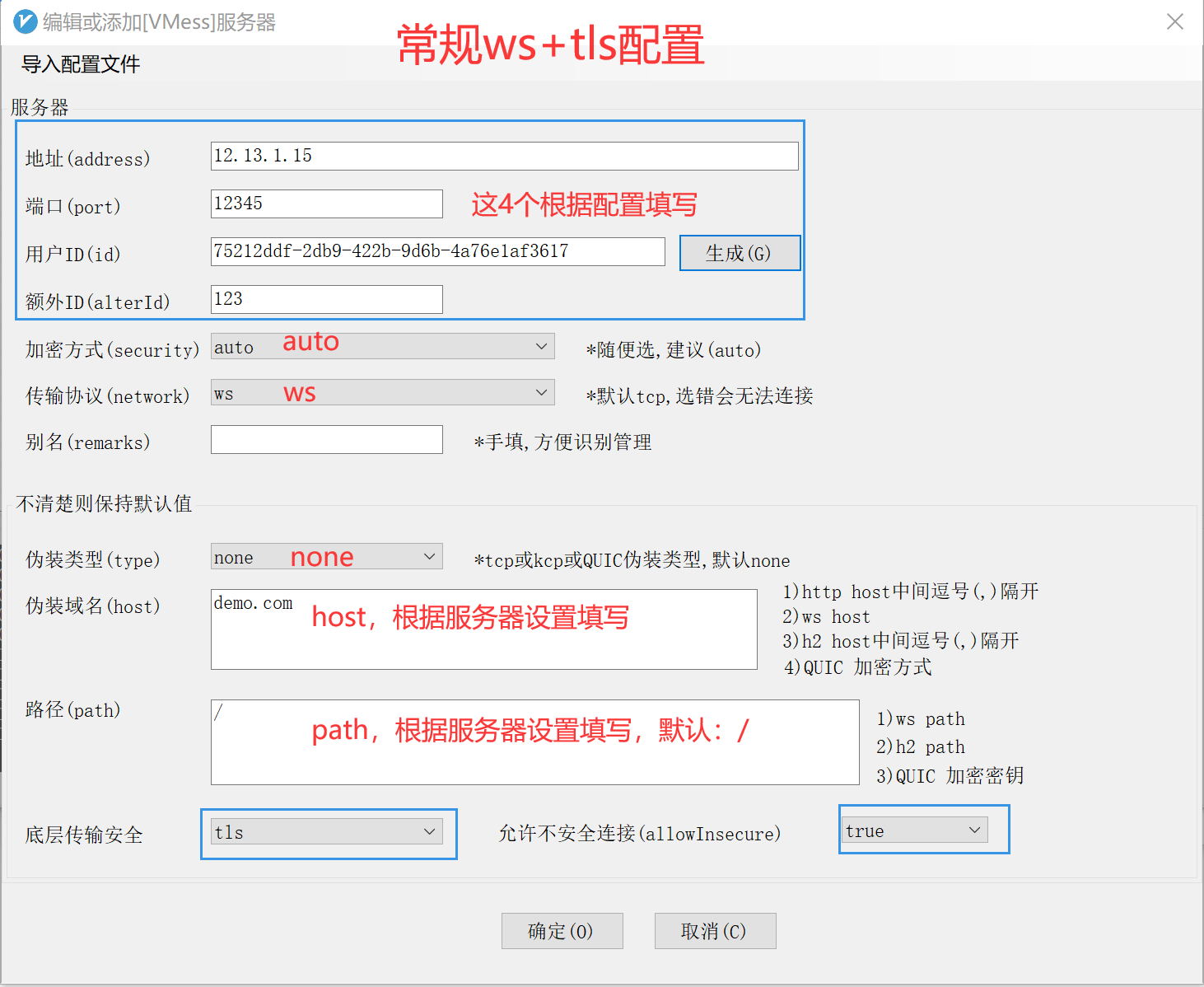Click the text 4)QUIC 加密方式
The height and width of the screenshot is (987, 1204).
[857, 667]
